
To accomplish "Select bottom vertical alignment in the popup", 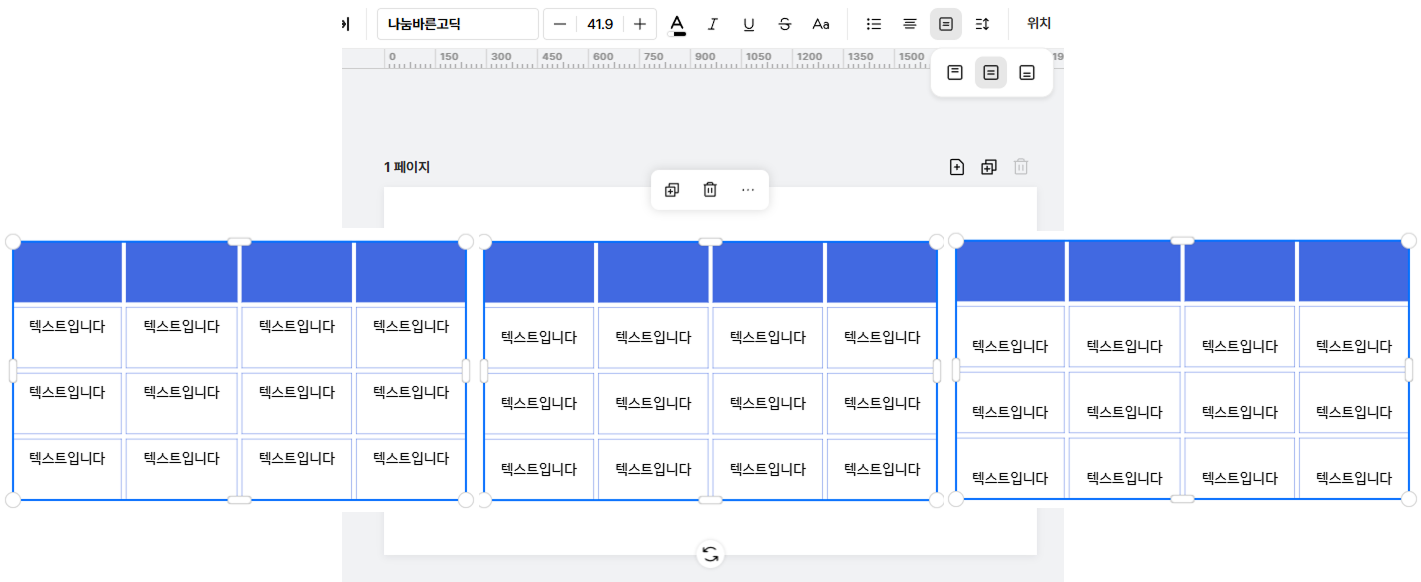I will coord(1027,73).
